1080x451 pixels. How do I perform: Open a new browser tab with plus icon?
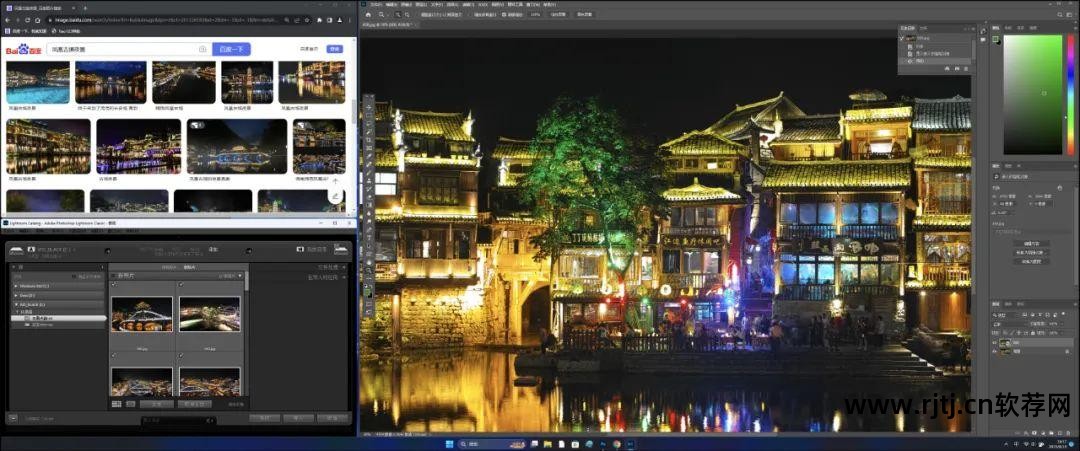coord(85,8)
